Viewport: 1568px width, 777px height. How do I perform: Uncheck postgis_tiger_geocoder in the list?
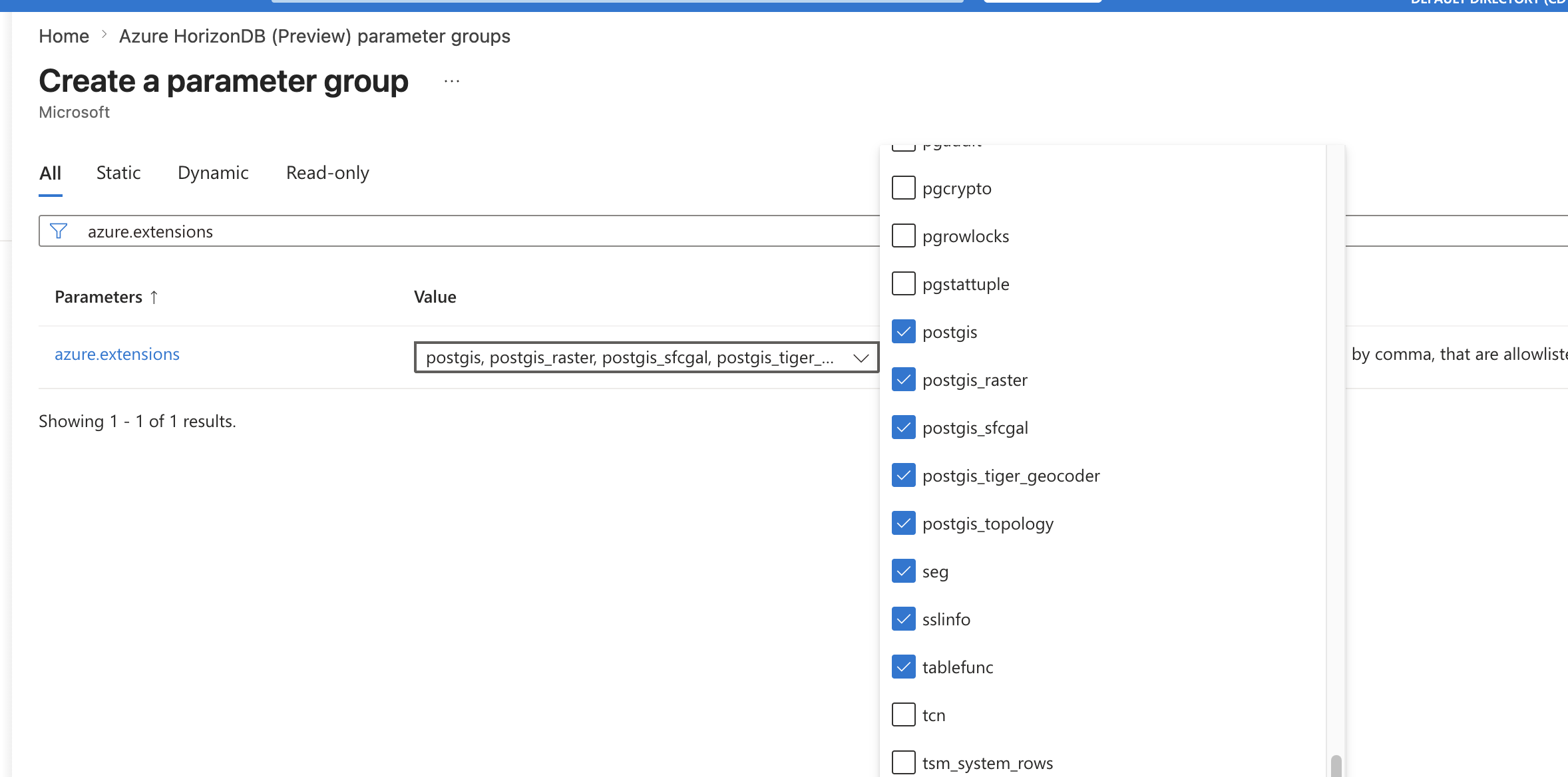(903, 475)
